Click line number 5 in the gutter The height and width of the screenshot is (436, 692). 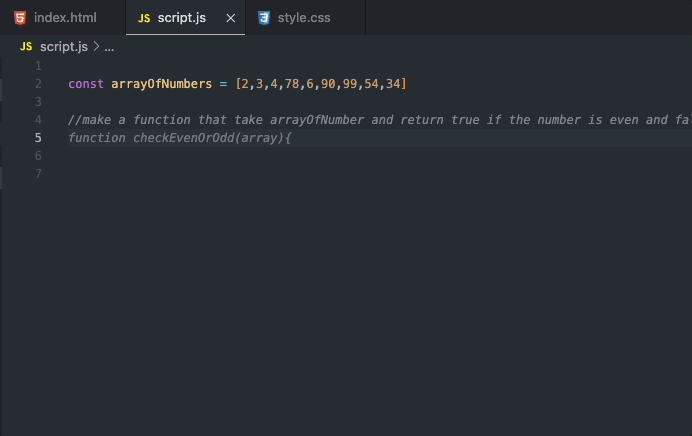click(38, 138)
